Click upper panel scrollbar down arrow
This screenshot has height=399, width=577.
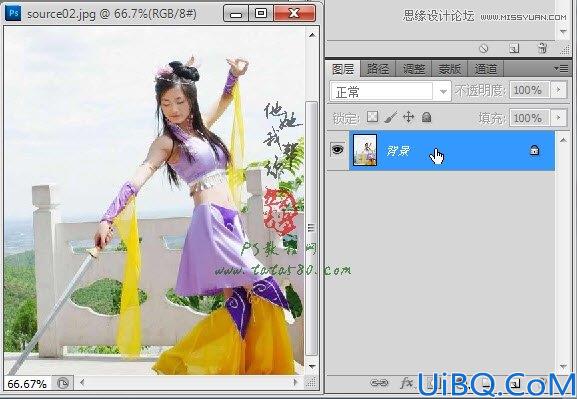[x=563, y=32]
